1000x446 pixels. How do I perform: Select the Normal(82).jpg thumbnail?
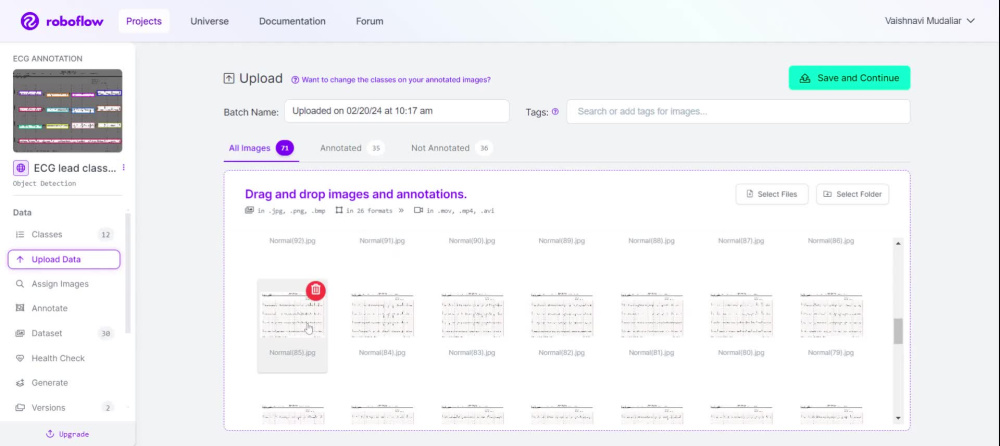[561, 315]
